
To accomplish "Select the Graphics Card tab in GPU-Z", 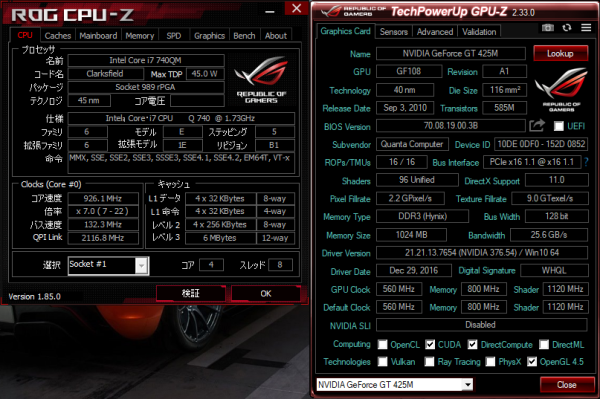I will pyautogui.click(x=346, y=31).
